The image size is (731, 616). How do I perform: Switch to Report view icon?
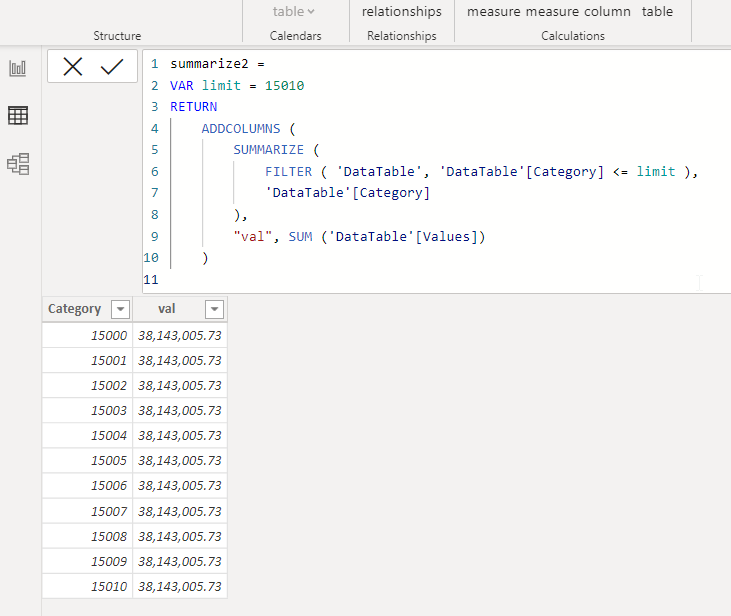[18, 69]
